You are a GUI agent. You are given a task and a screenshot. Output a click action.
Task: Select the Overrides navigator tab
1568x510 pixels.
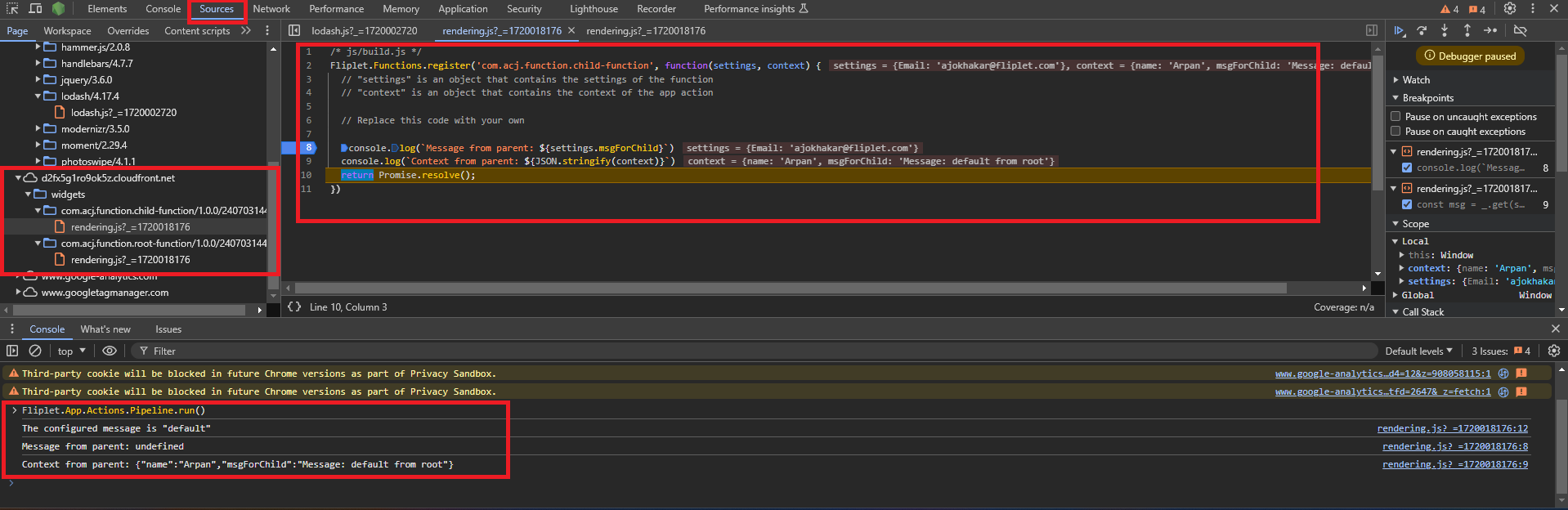coord(128,31)
